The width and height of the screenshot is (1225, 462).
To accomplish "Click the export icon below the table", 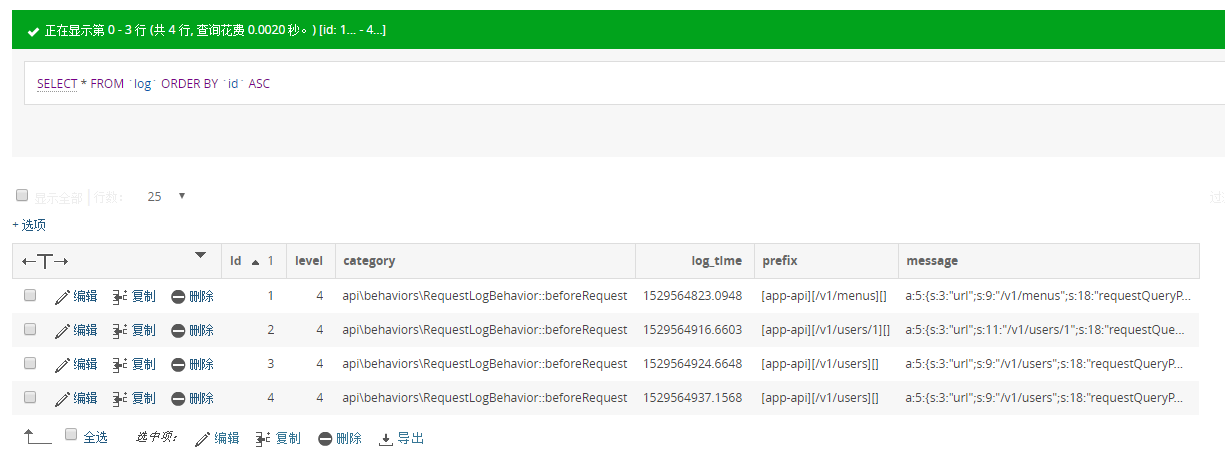I will (x=386, y=438).
